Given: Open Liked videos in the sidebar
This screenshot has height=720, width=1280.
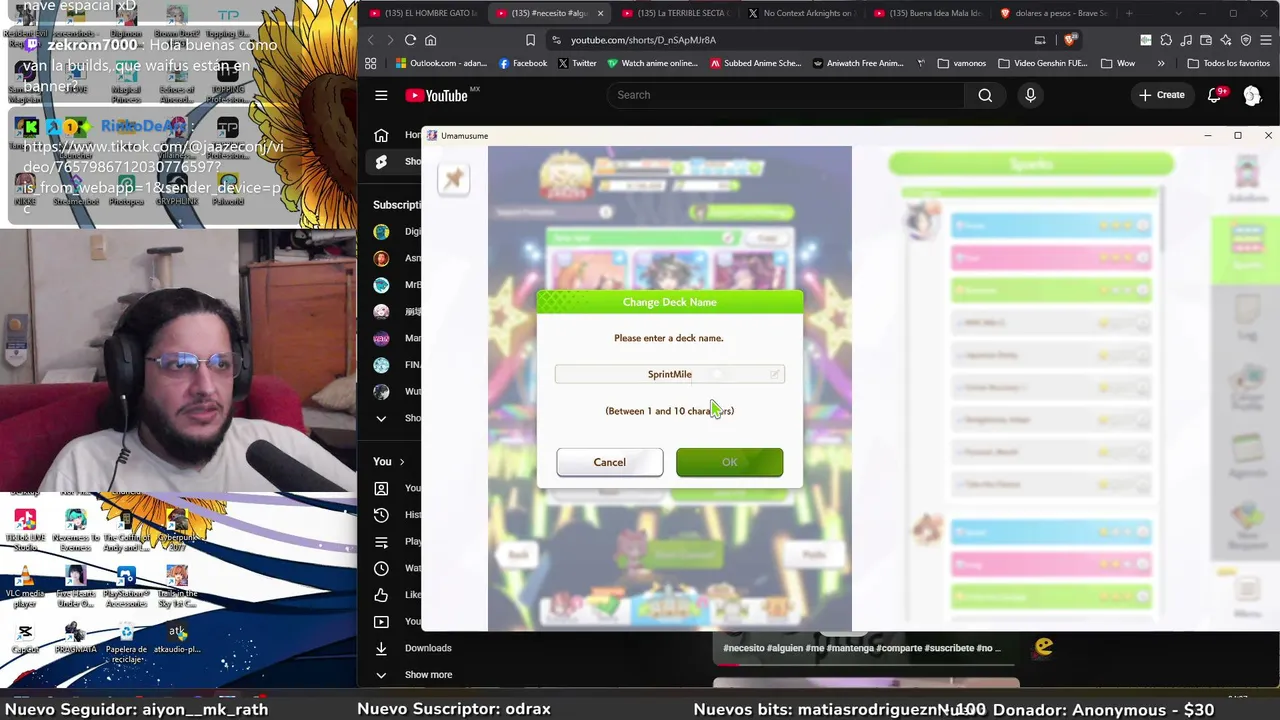Looking at the screenshot, I should tap(397, 595).
